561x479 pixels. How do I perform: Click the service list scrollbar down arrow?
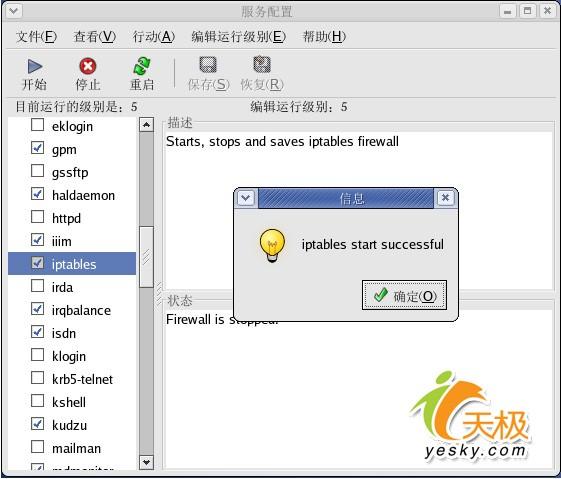coord(146,462)
